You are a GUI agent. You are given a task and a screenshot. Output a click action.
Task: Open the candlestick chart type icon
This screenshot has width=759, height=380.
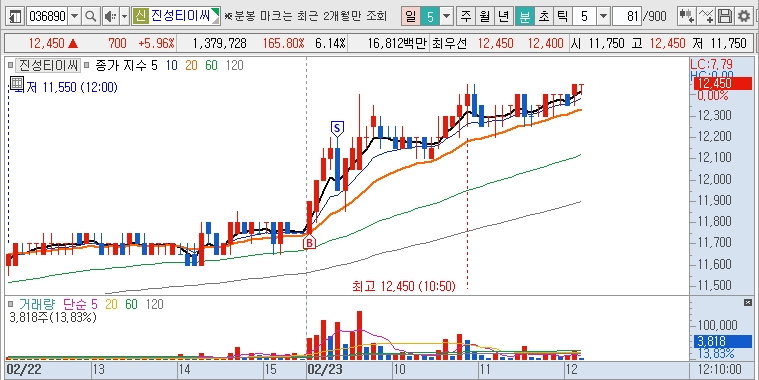[x=686, y=17]
